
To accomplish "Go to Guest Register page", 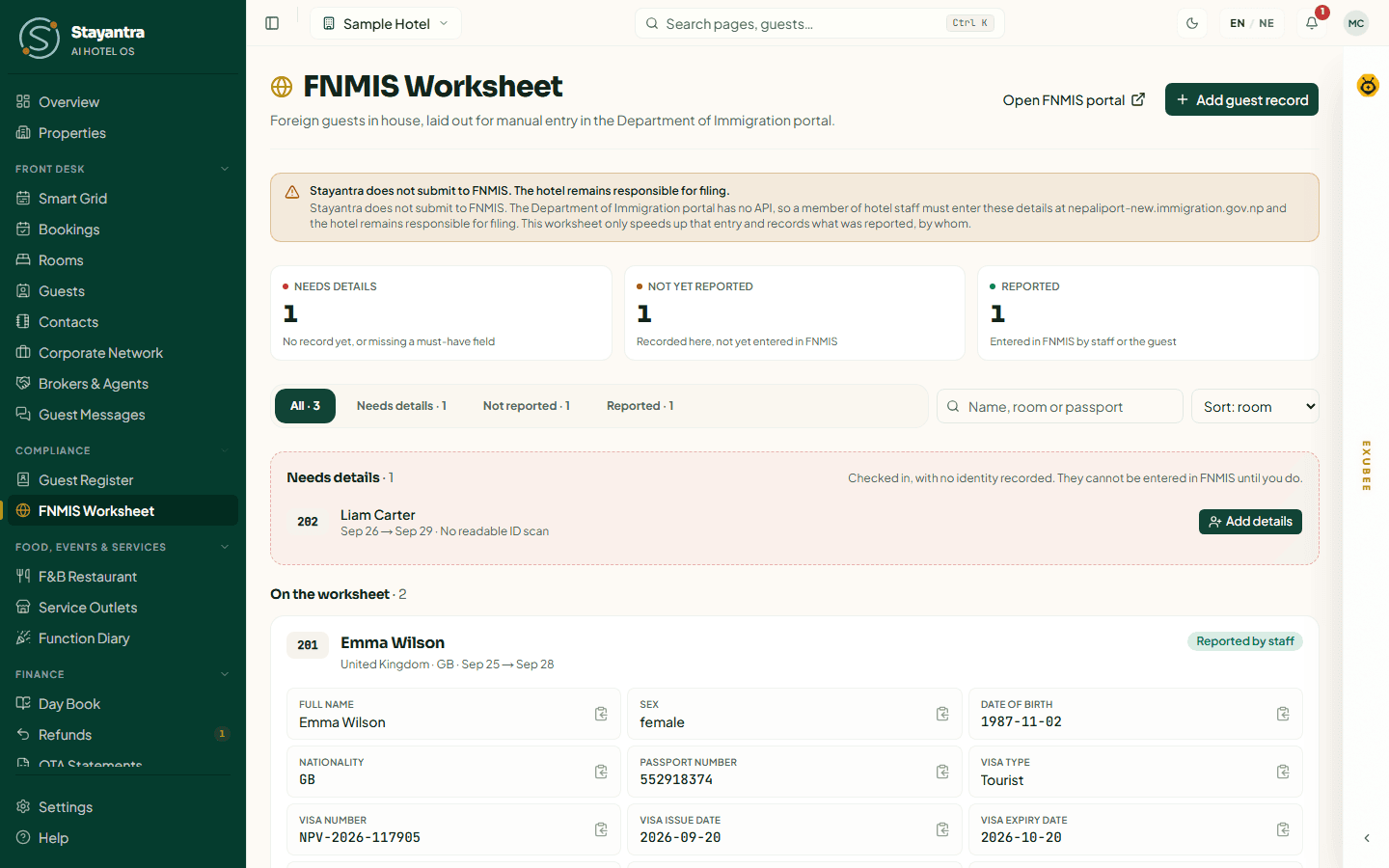I will click(123, 479).
